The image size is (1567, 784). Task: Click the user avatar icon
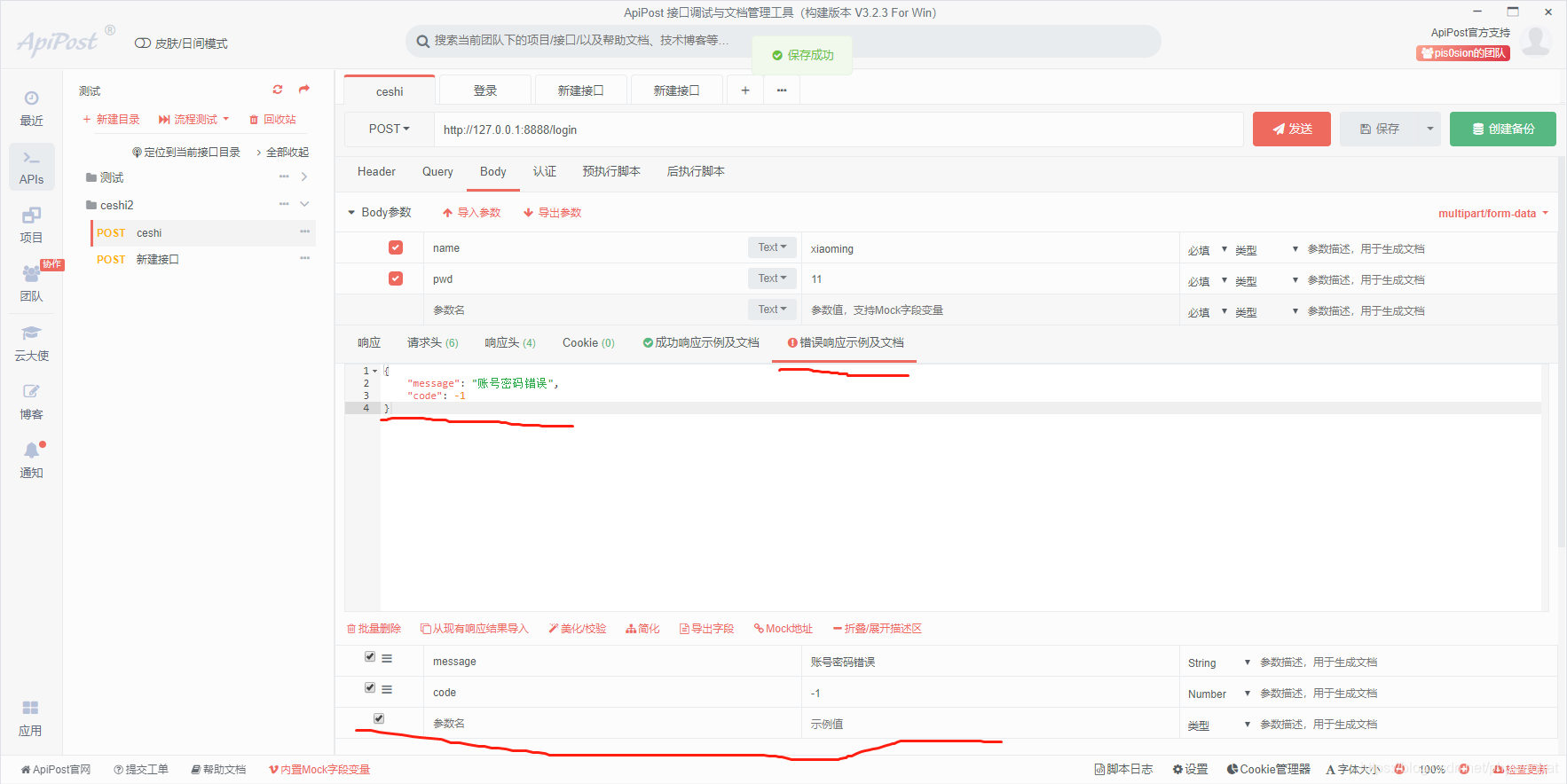coord(1536,41)
